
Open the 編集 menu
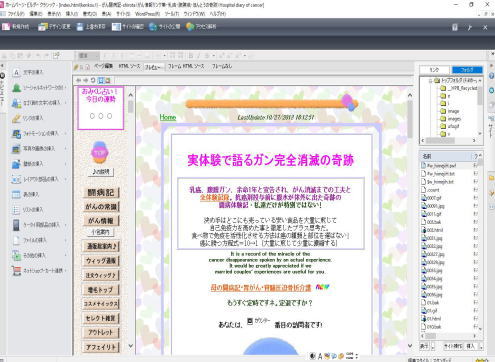36,14
